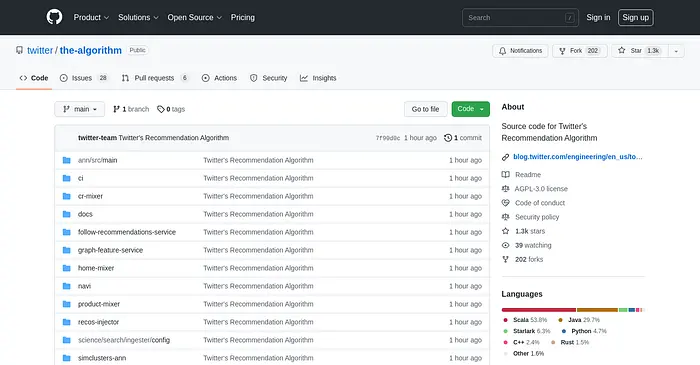Click the Go to file button
Screen dimensions: 700x365
tap(425, 109)
